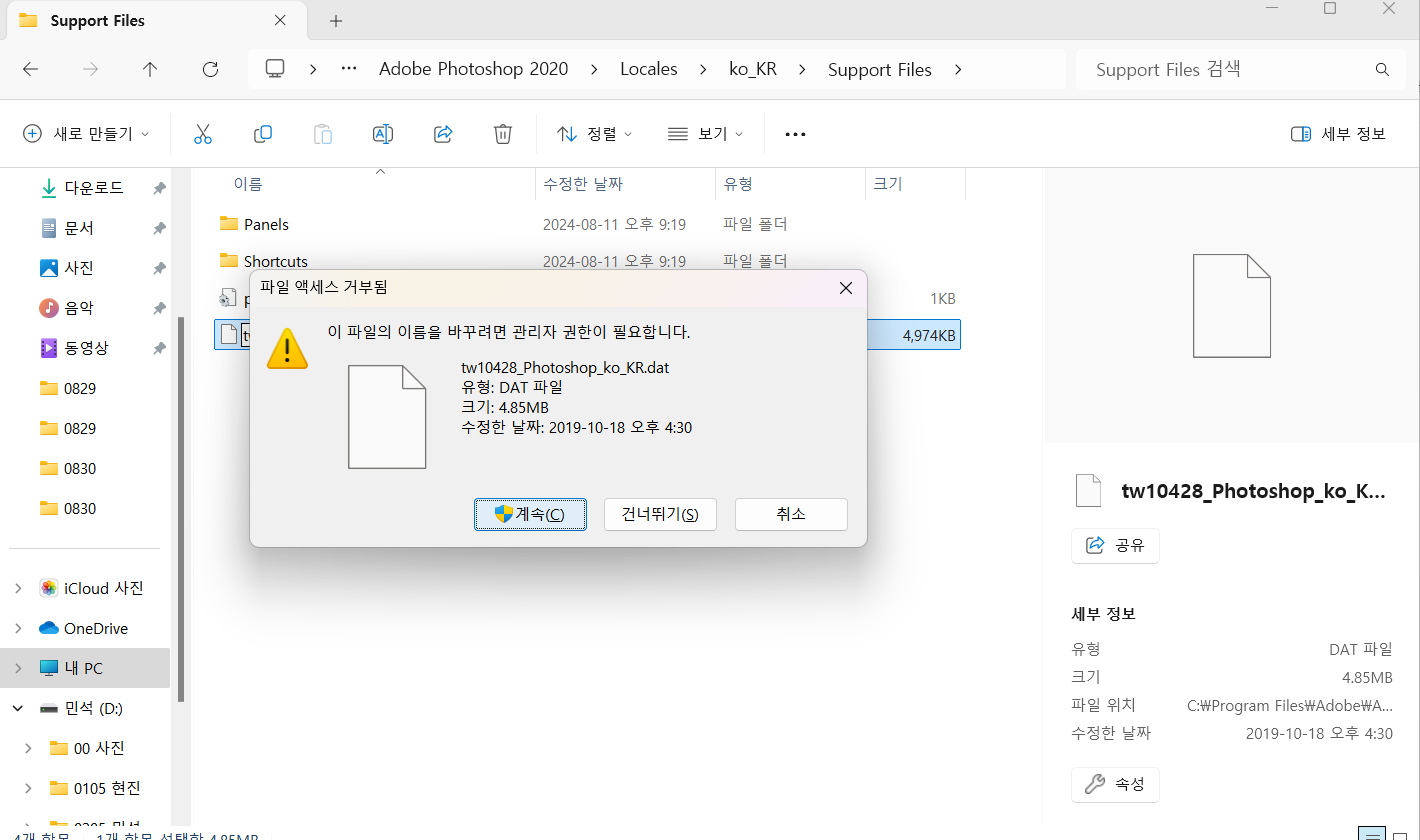Click the search magnifier icon
This screenshot has width=1420, height=840.
(1383, 70)
